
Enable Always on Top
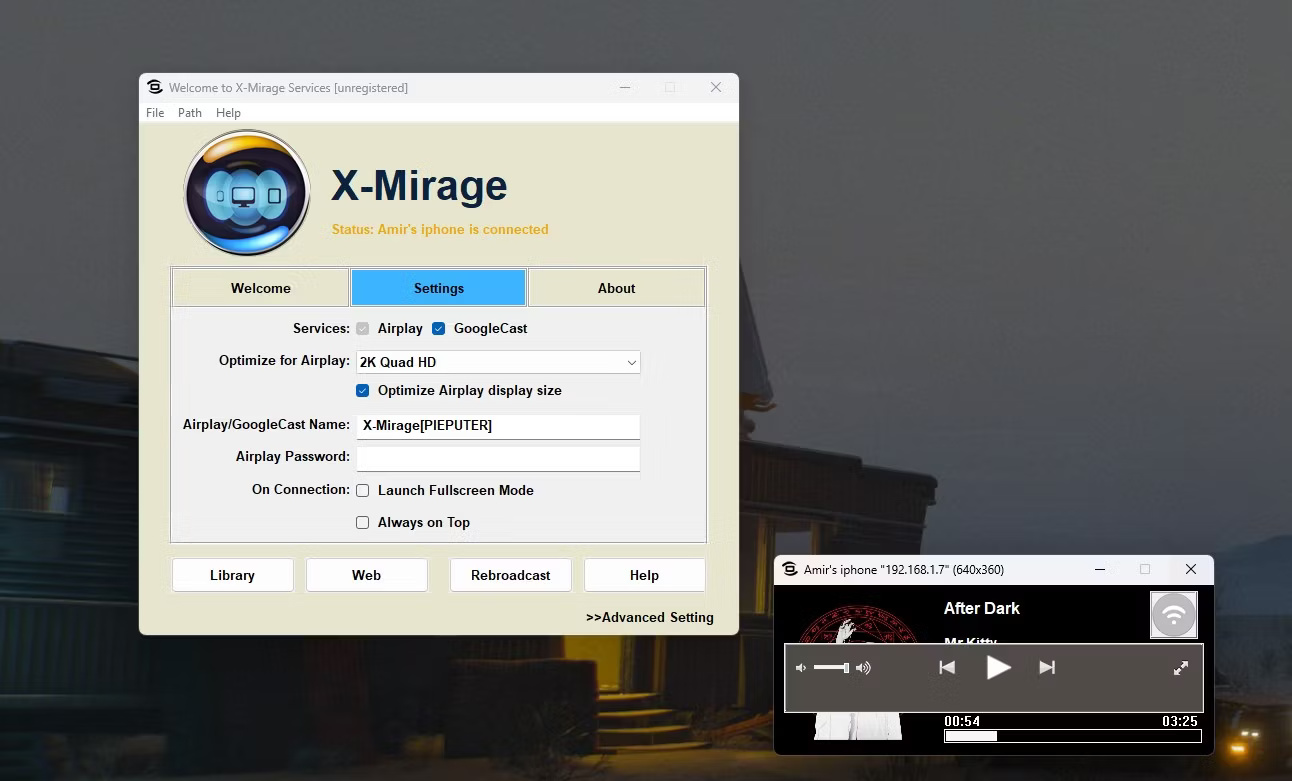pyautogui.click(x=362, y=522)
